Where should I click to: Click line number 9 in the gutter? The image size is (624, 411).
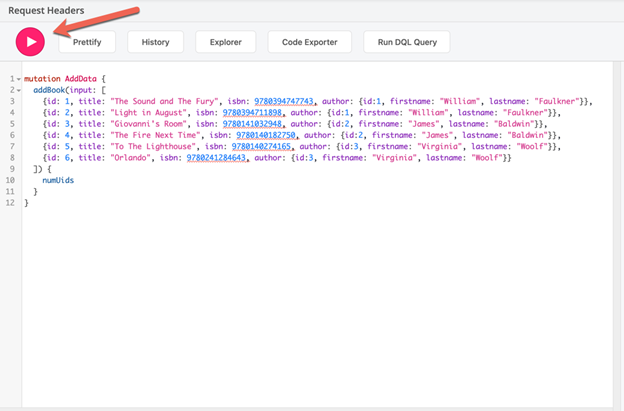point(12,169)
